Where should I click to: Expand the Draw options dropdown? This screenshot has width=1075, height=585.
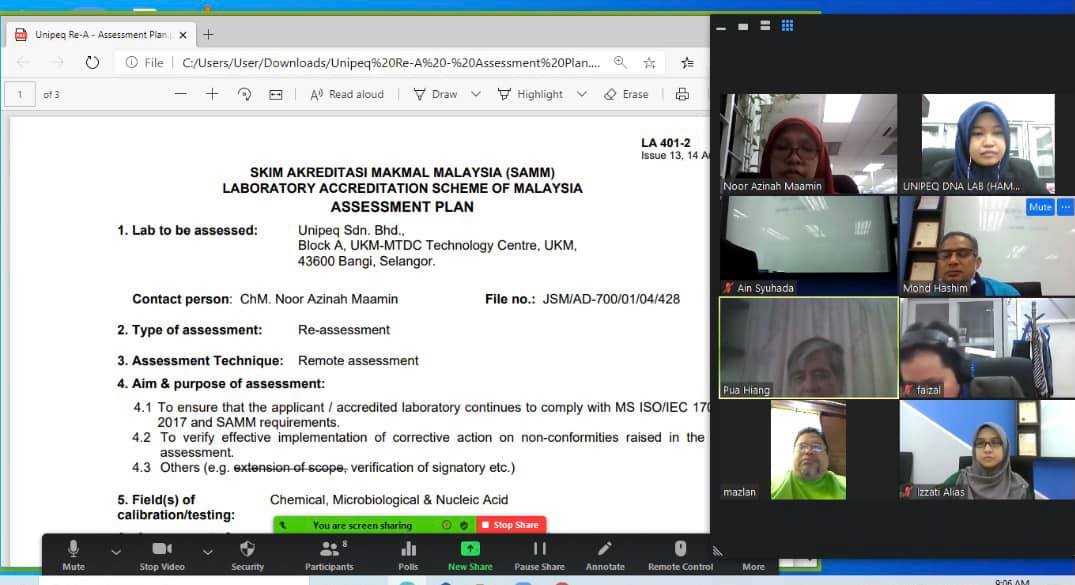click(476, 94)
